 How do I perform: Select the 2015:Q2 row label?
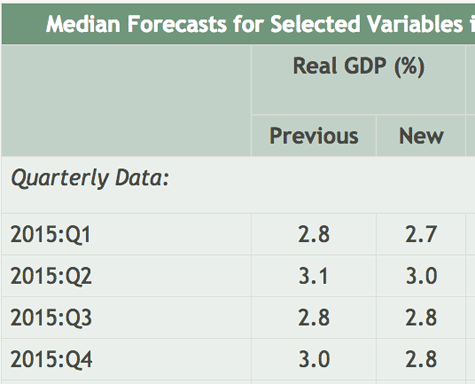[x=51, y=276]
